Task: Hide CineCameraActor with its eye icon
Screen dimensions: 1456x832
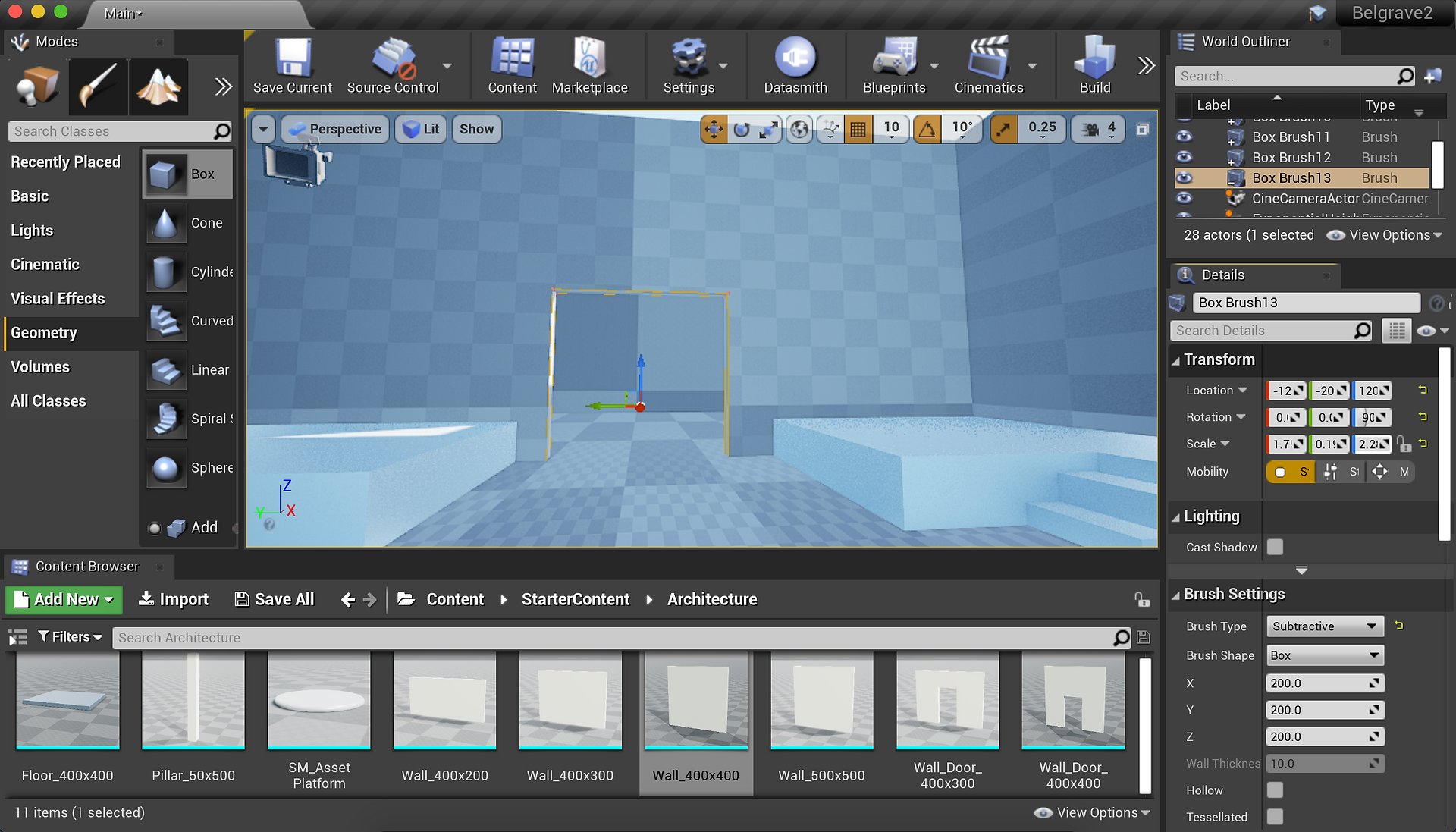Action: coord(1184,198)
